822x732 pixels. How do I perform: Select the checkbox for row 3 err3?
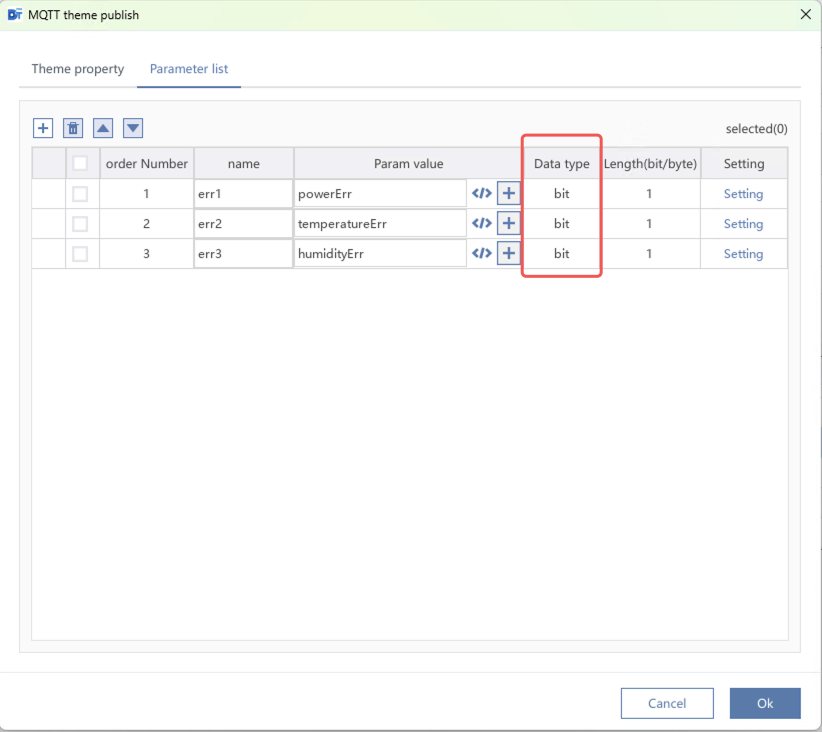click(80, 254)
